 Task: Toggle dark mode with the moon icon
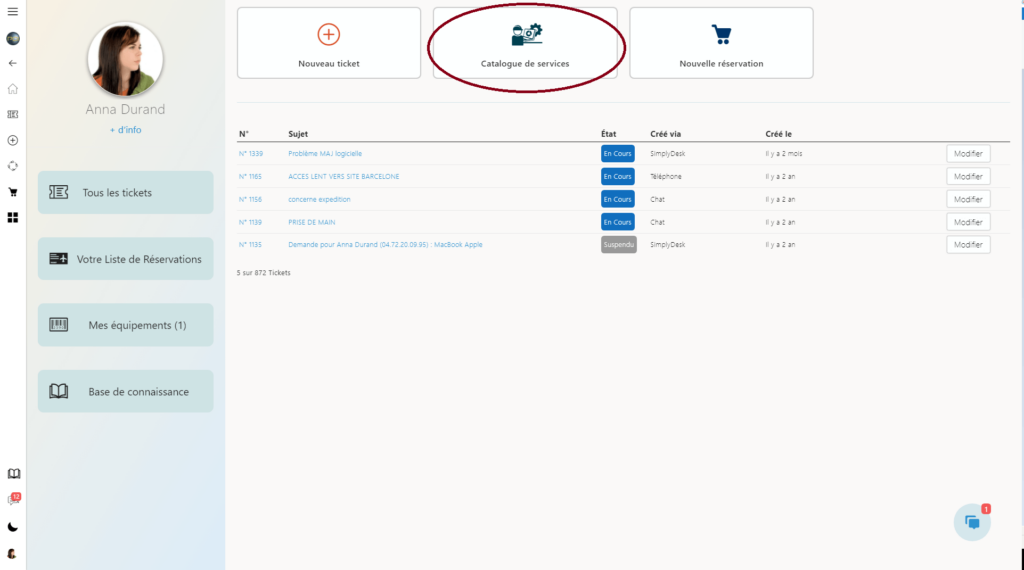pyautogui.click(x=13, y=527)
